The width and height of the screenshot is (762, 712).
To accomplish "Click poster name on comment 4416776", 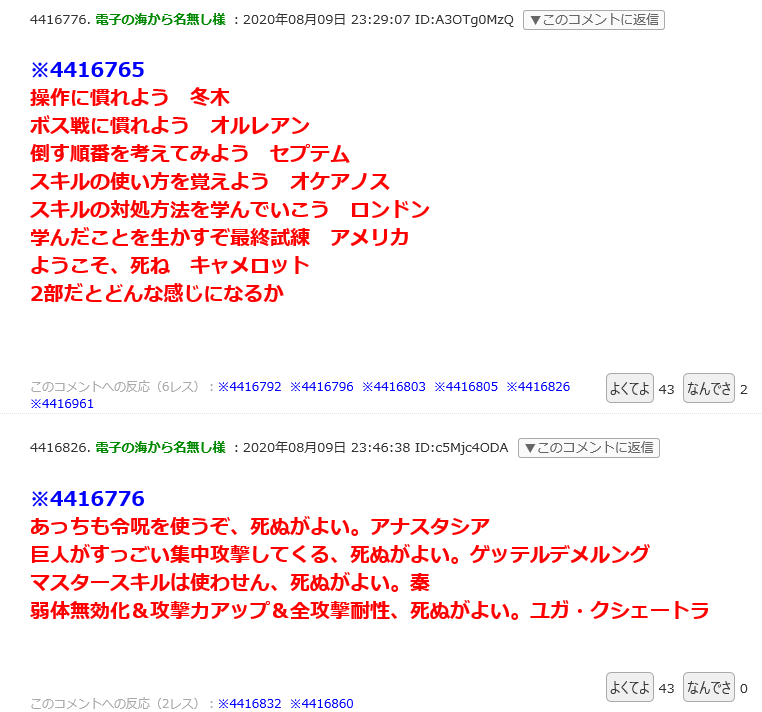I will pyautogui.click(x=160, y=20).
